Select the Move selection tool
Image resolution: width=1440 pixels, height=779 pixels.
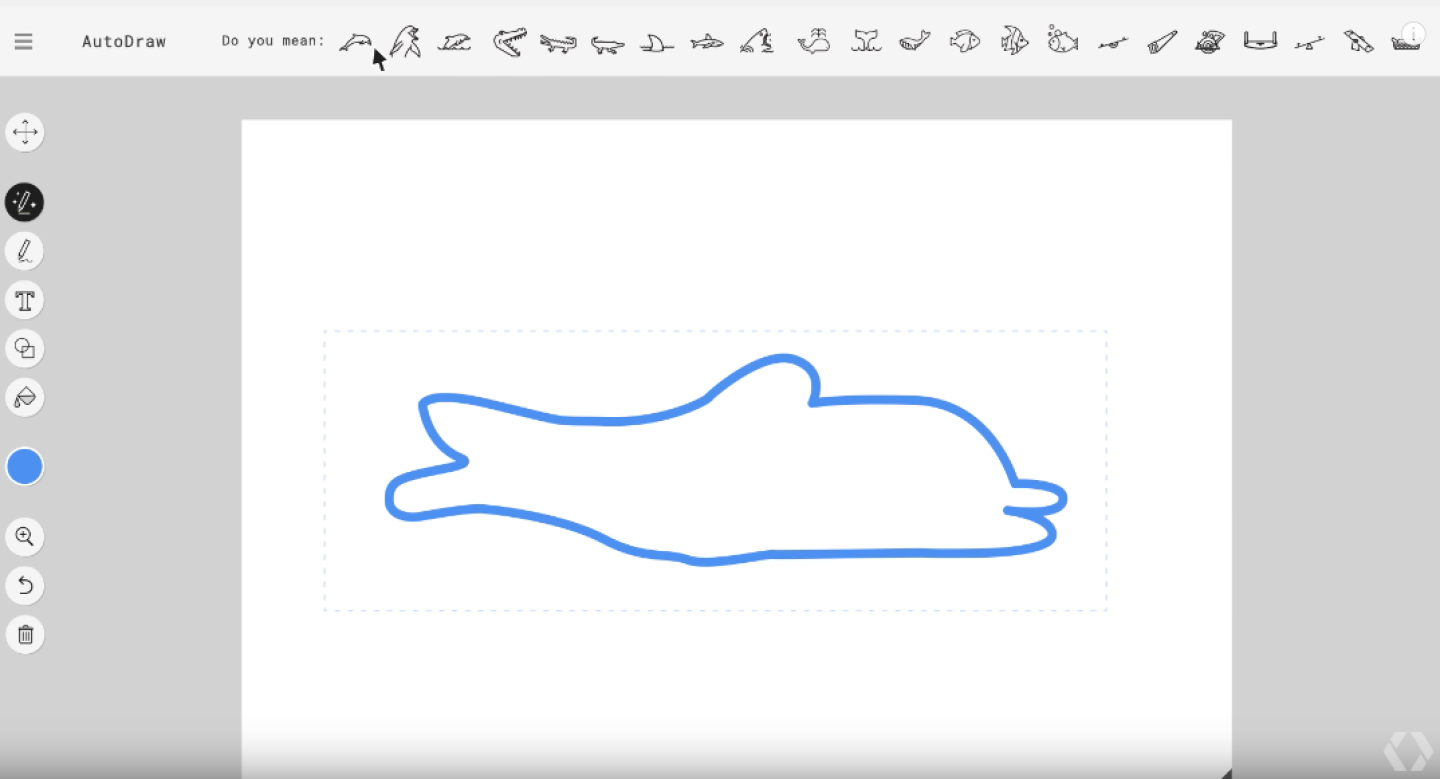[24, 132]
